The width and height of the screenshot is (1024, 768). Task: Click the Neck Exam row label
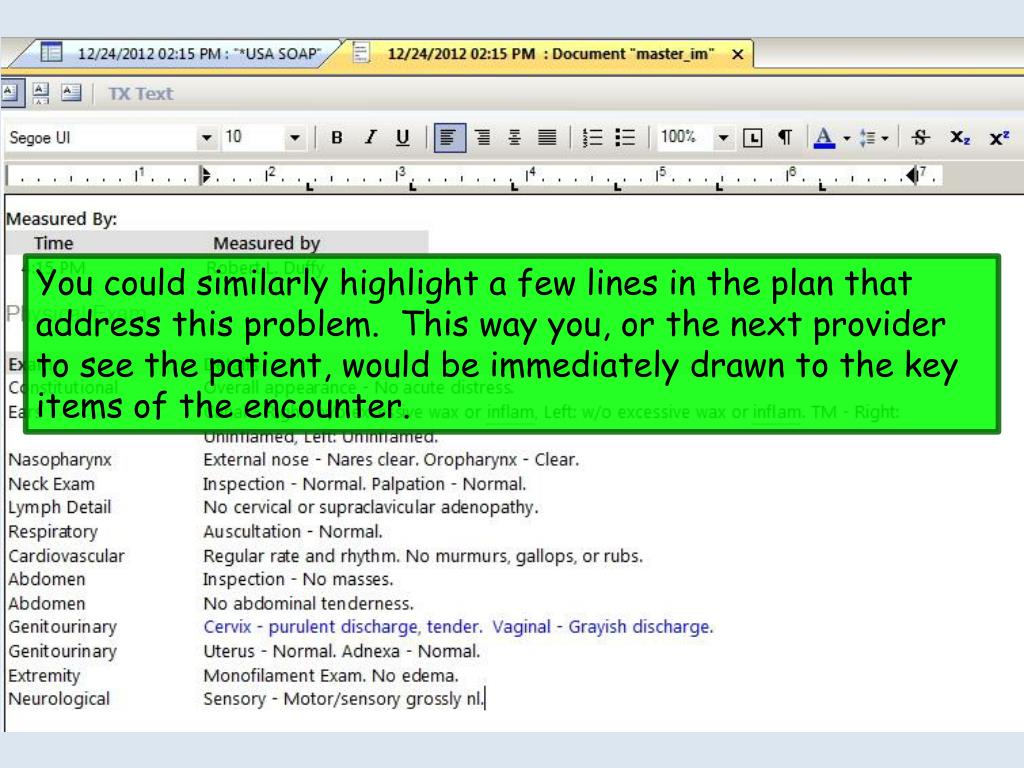(x=52, y=484)
